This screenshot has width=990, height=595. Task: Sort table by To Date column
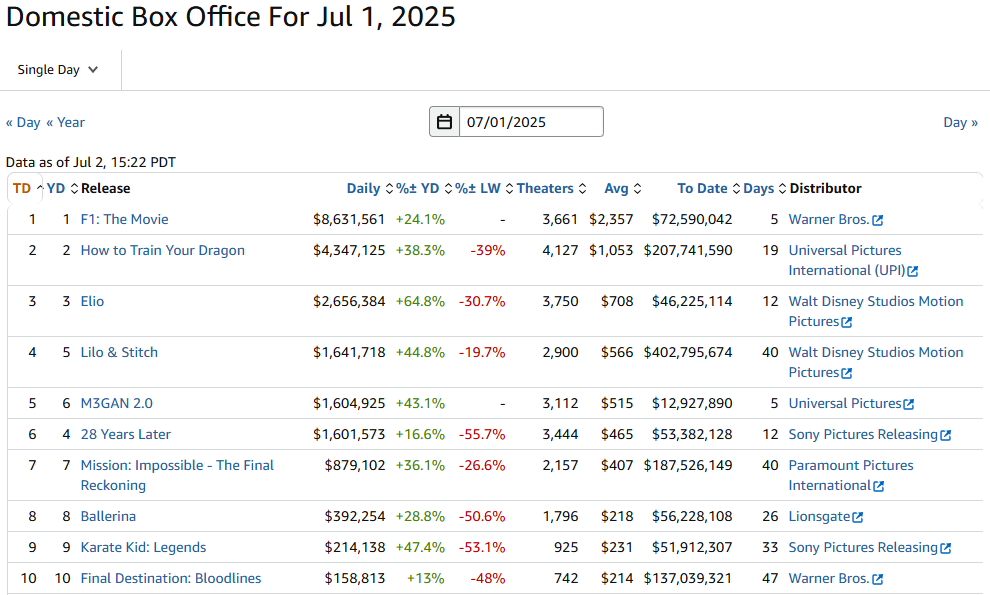(708, 188)
